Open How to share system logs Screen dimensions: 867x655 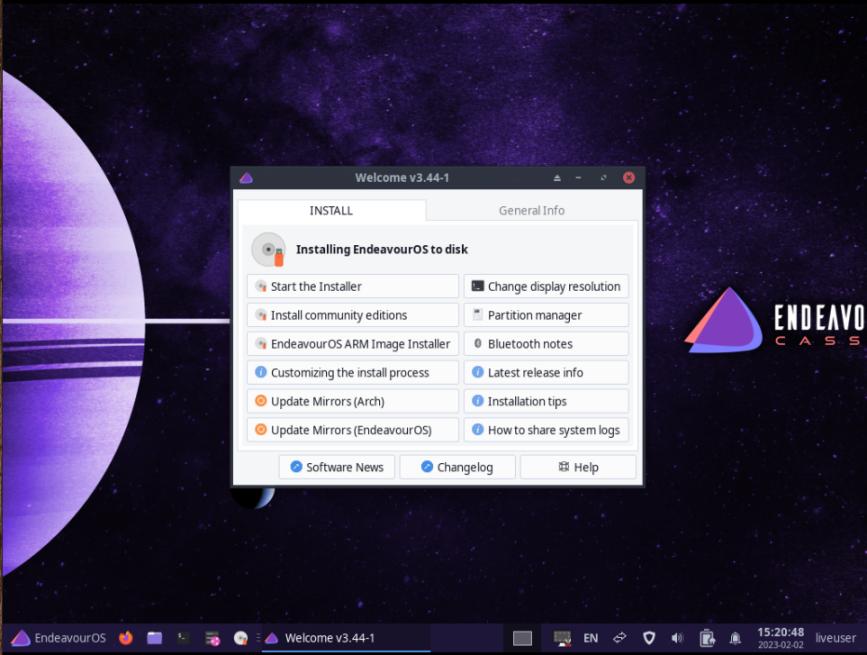546,430
